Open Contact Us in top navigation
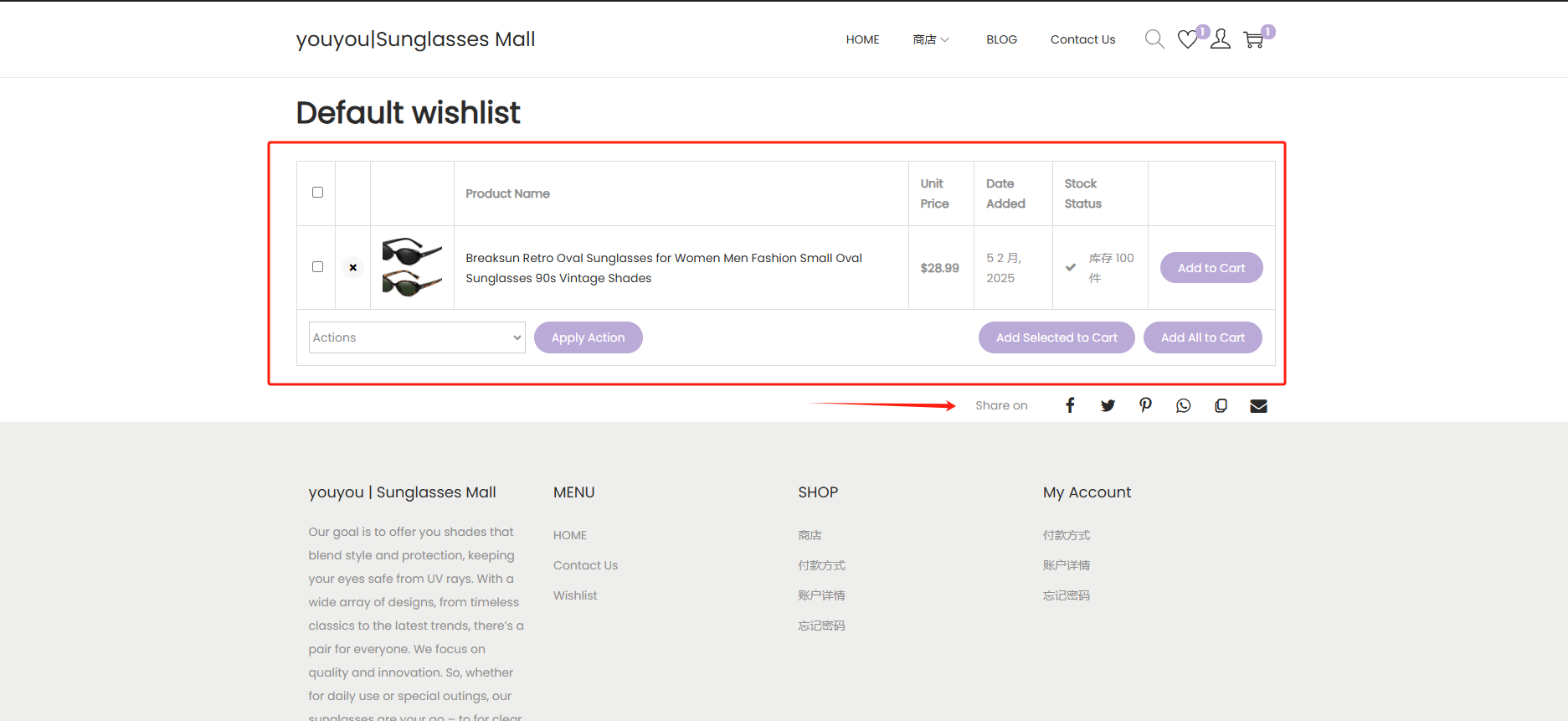The width and height of the screenshot is (1568, 721). 1082,39
